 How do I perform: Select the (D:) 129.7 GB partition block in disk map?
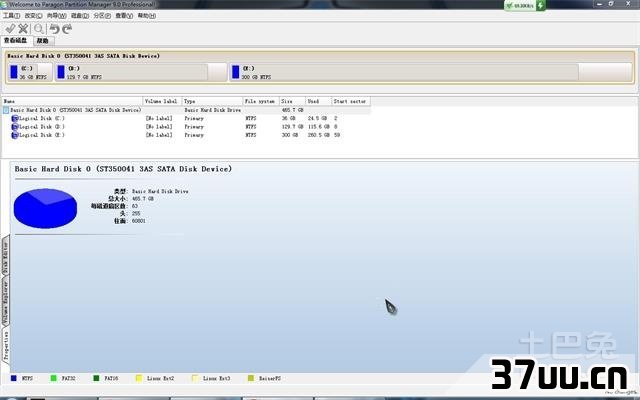coord(141,72)
